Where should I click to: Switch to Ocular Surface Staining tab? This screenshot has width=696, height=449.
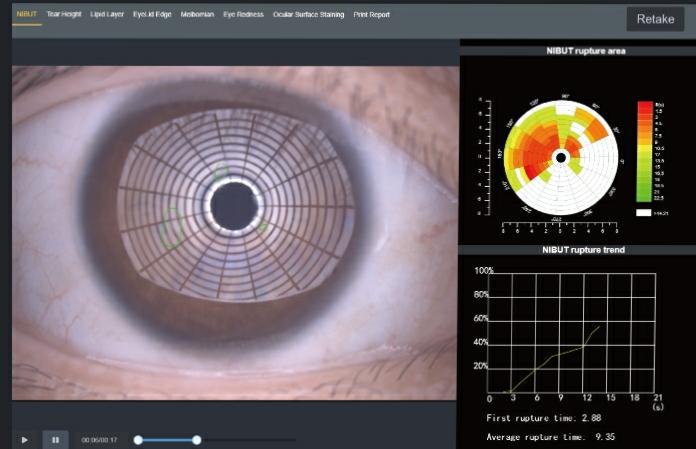(x=309, y=15)
